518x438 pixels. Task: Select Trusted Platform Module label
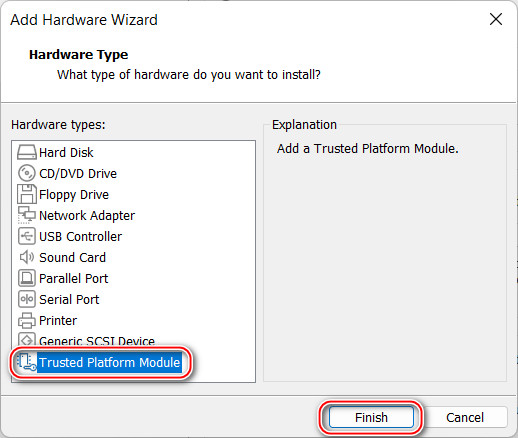110,362
